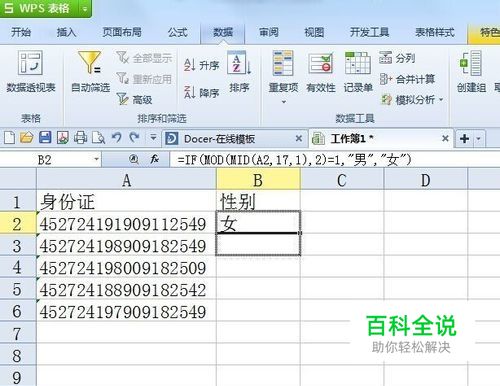Enable AutoFilter (自动筛选) funnel icon
This screenshot has height=386, width=500.
click(90, 62)
